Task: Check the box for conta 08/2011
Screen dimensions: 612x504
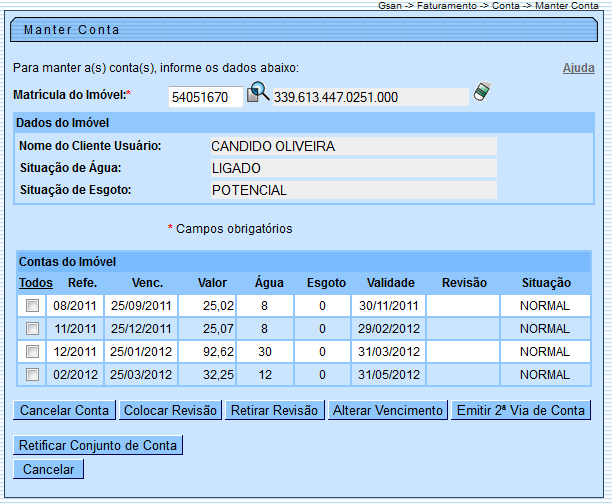Action: [x=33, y=305]
